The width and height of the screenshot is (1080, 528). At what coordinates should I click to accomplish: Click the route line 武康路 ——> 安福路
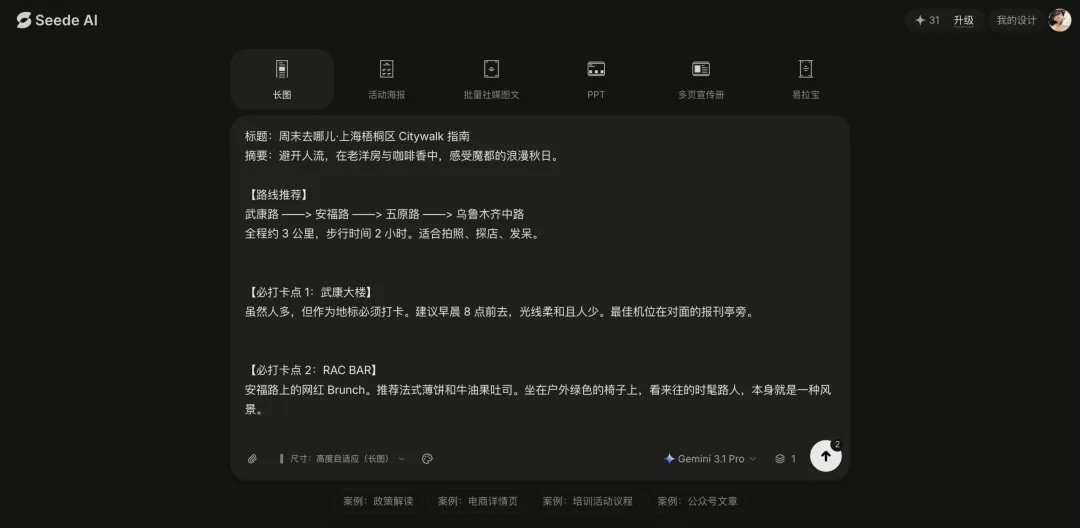tap(384, 214)
